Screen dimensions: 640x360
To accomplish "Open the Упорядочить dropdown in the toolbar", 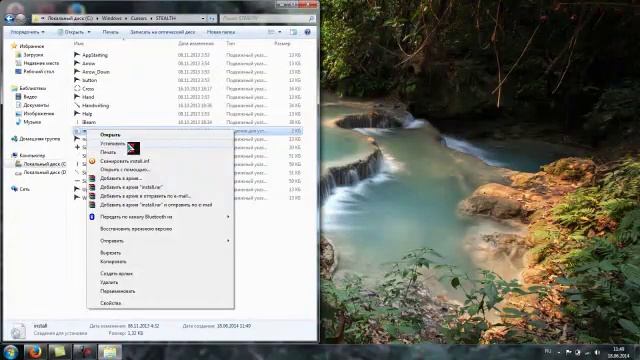I will tap(27, 32).
